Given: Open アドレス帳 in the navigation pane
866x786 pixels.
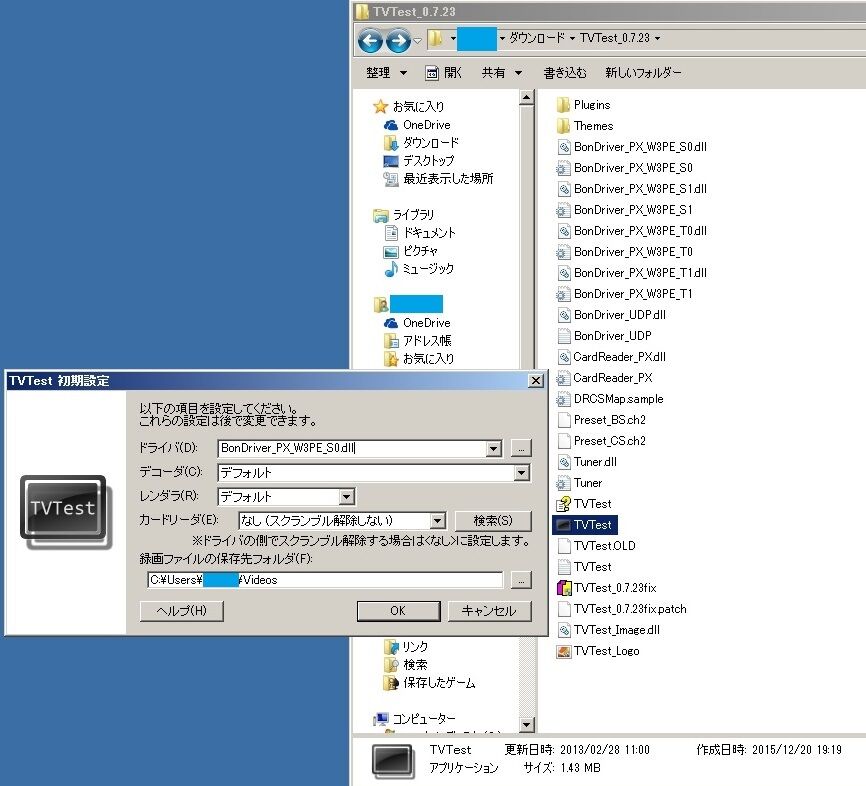Looking at the screenshot, I should click(x=418, y=340).
